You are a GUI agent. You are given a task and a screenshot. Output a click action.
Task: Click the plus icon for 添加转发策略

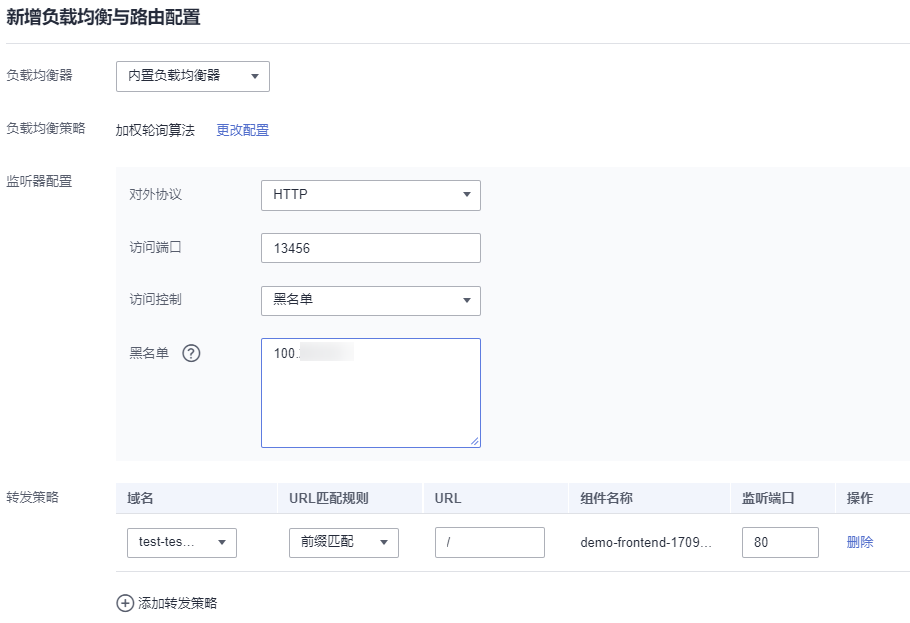[125, 603]
